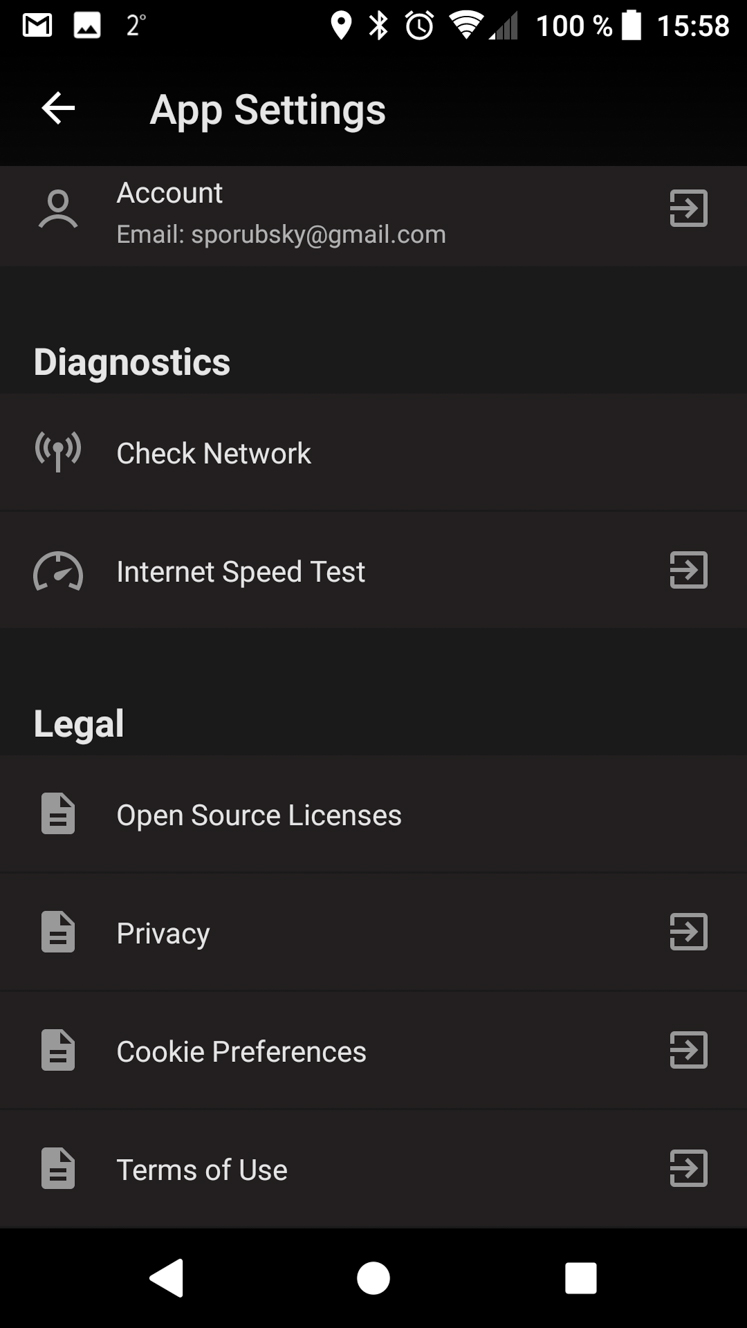The width and height of the screenshot is (747, 1328).
Task: Tap the Account person icon
Action: point(58,209)
